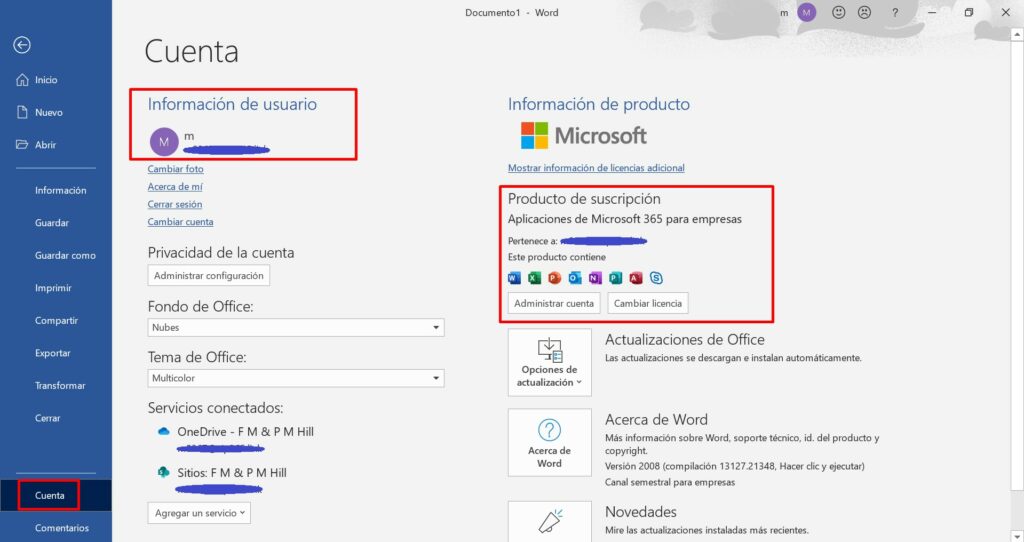Open Mostrar información de licencias adicional link
This screenshot has width=1024, height=542.
pos(596,168)
